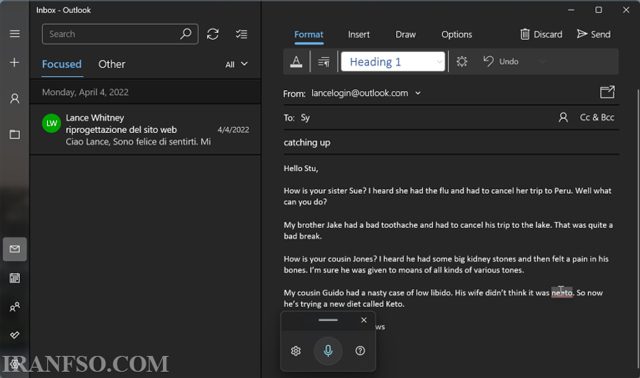Discard the draft message
The width and height of the screenshot is (640, 378).
tap(541, 34)
